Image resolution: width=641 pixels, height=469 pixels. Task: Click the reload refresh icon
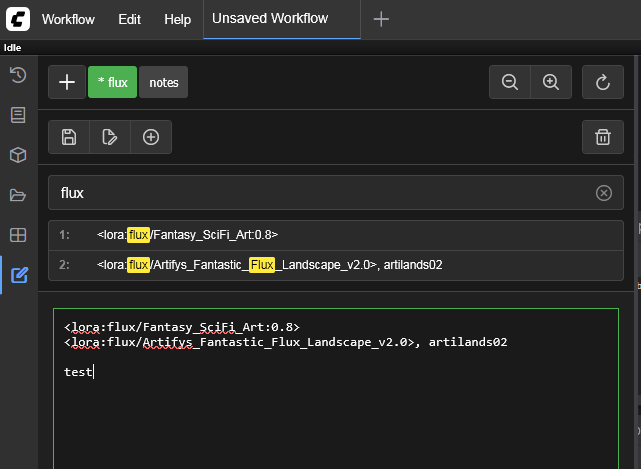tap(603, 82)
